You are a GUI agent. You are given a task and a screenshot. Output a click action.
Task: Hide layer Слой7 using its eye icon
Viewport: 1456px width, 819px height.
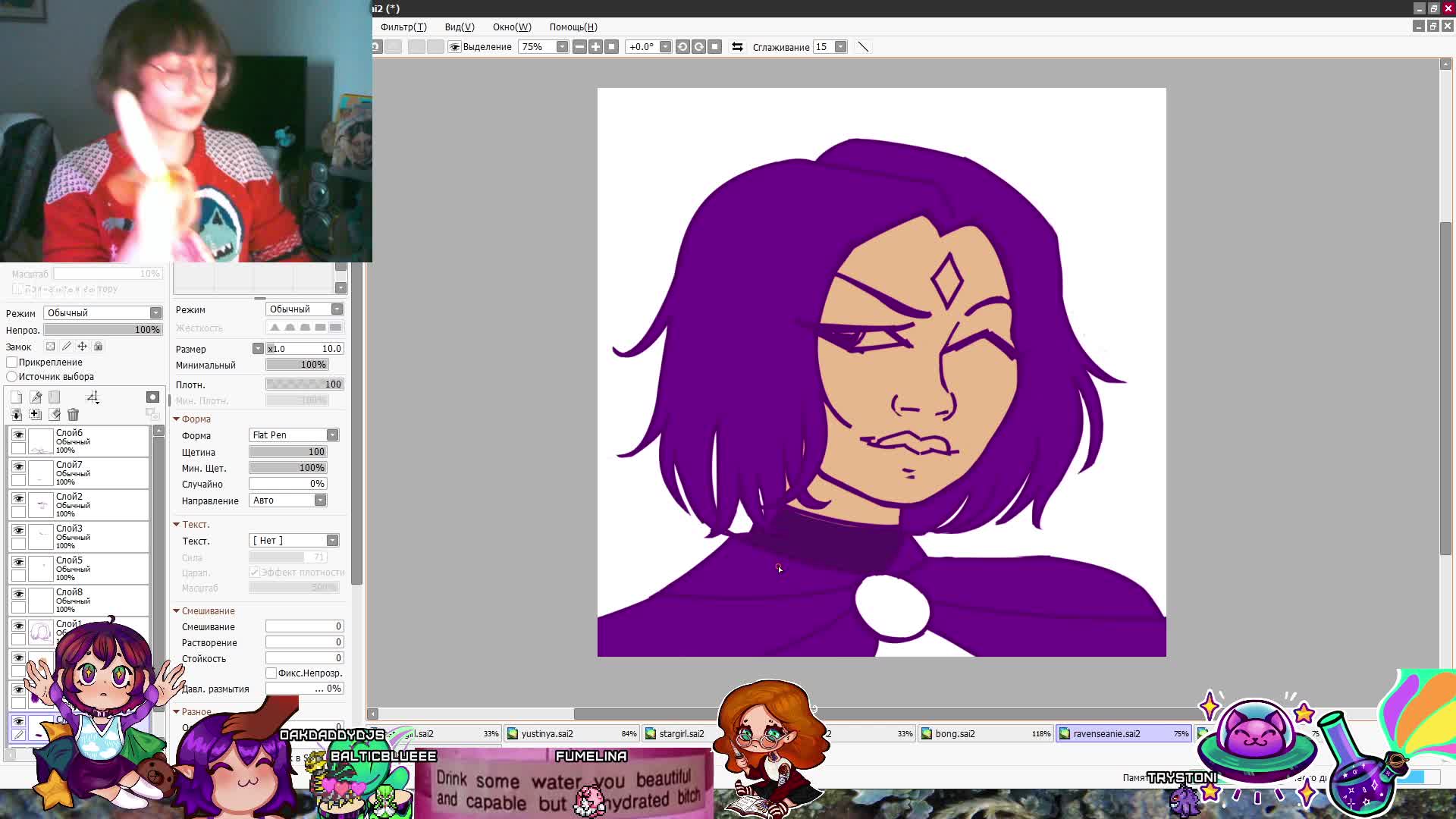[19, 466]
